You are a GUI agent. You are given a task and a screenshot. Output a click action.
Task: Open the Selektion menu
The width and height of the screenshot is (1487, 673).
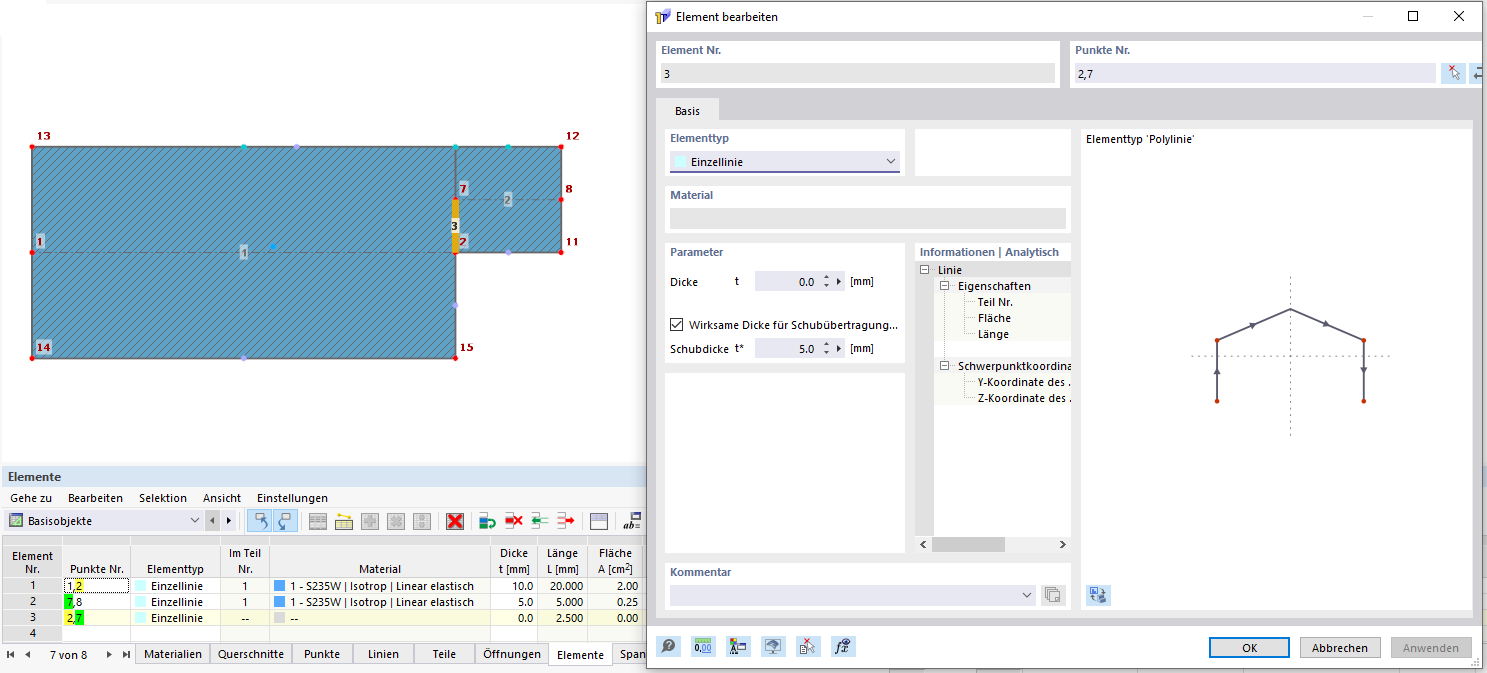click(x=163, y=498)
